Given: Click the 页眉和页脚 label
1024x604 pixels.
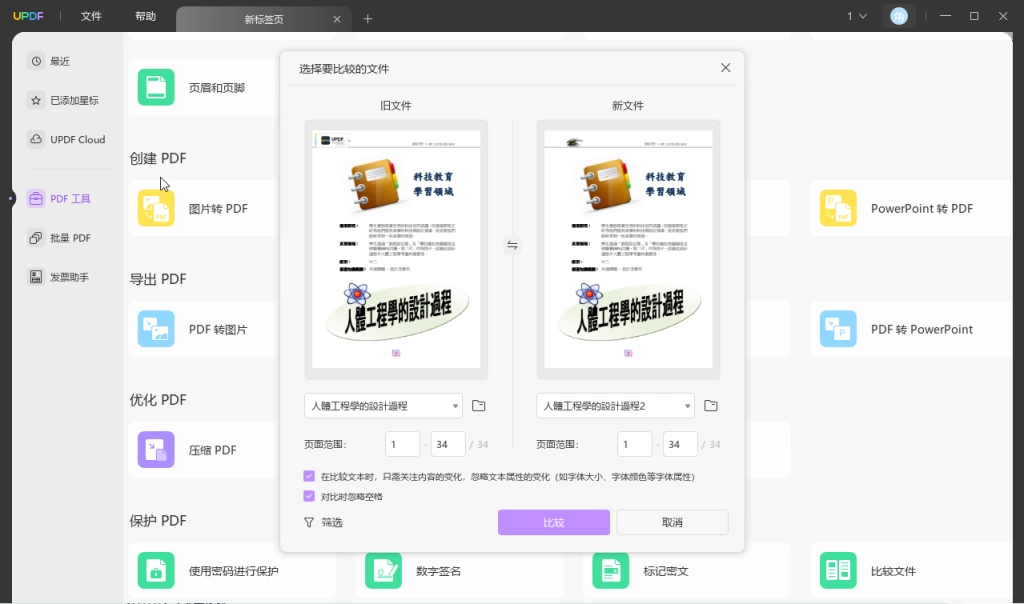Looking at the screenshot, I should point(216,87).
